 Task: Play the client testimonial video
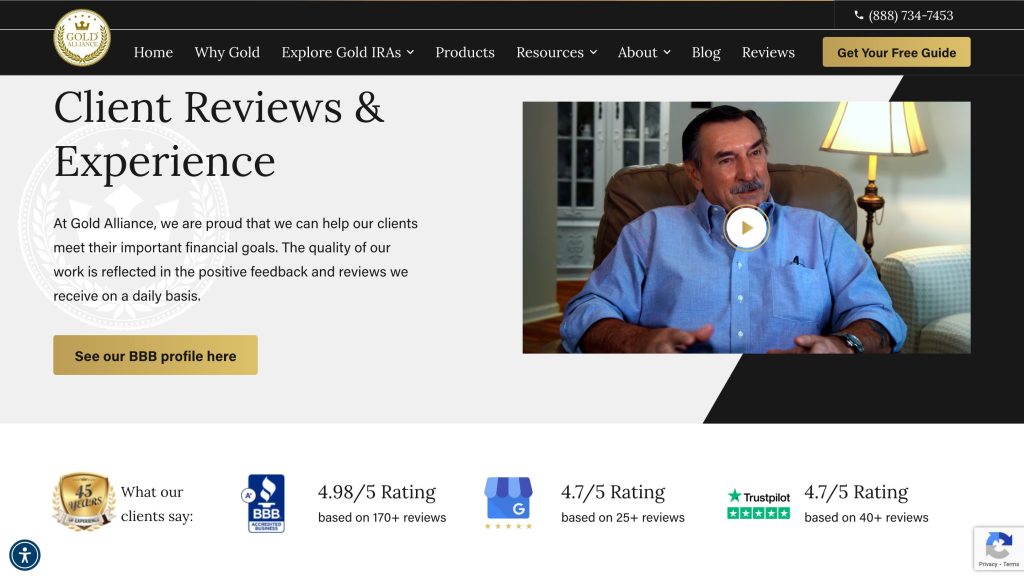pos(746,227)
